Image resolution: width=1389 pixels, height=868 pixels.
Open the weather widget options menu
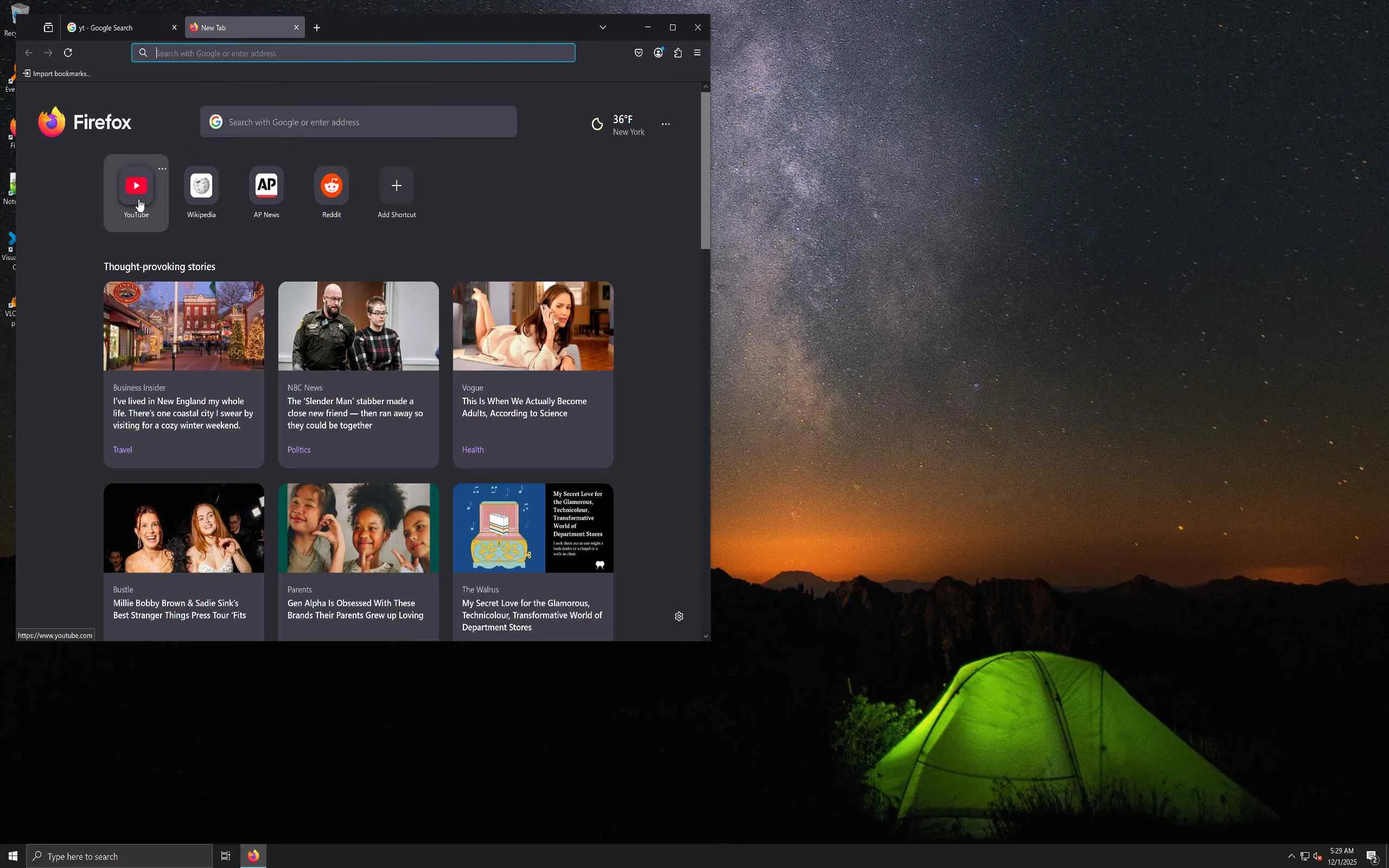(665, 124)
